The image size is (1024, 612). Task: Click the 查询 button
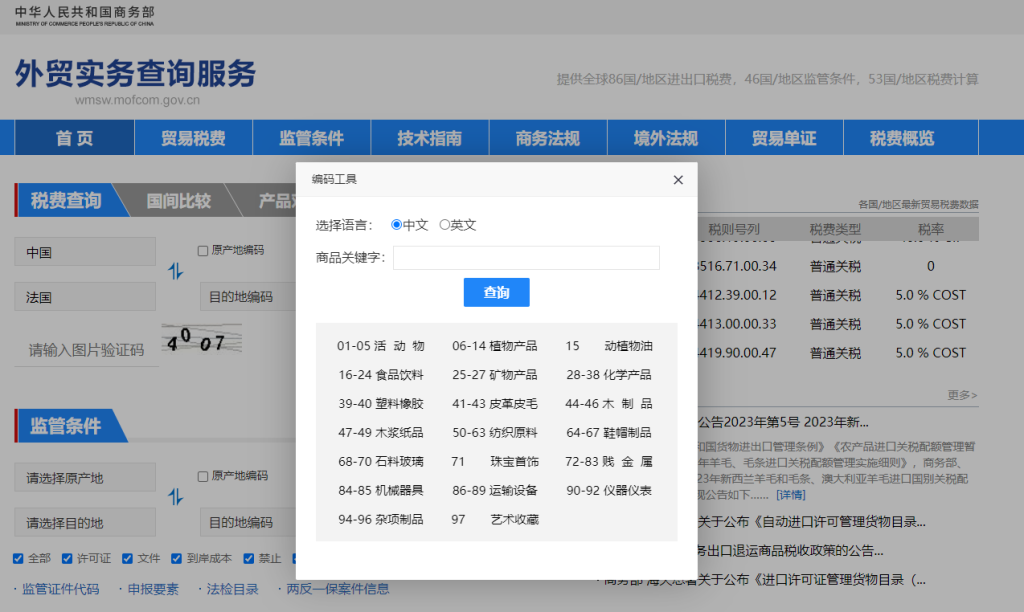tap(496, 292)
